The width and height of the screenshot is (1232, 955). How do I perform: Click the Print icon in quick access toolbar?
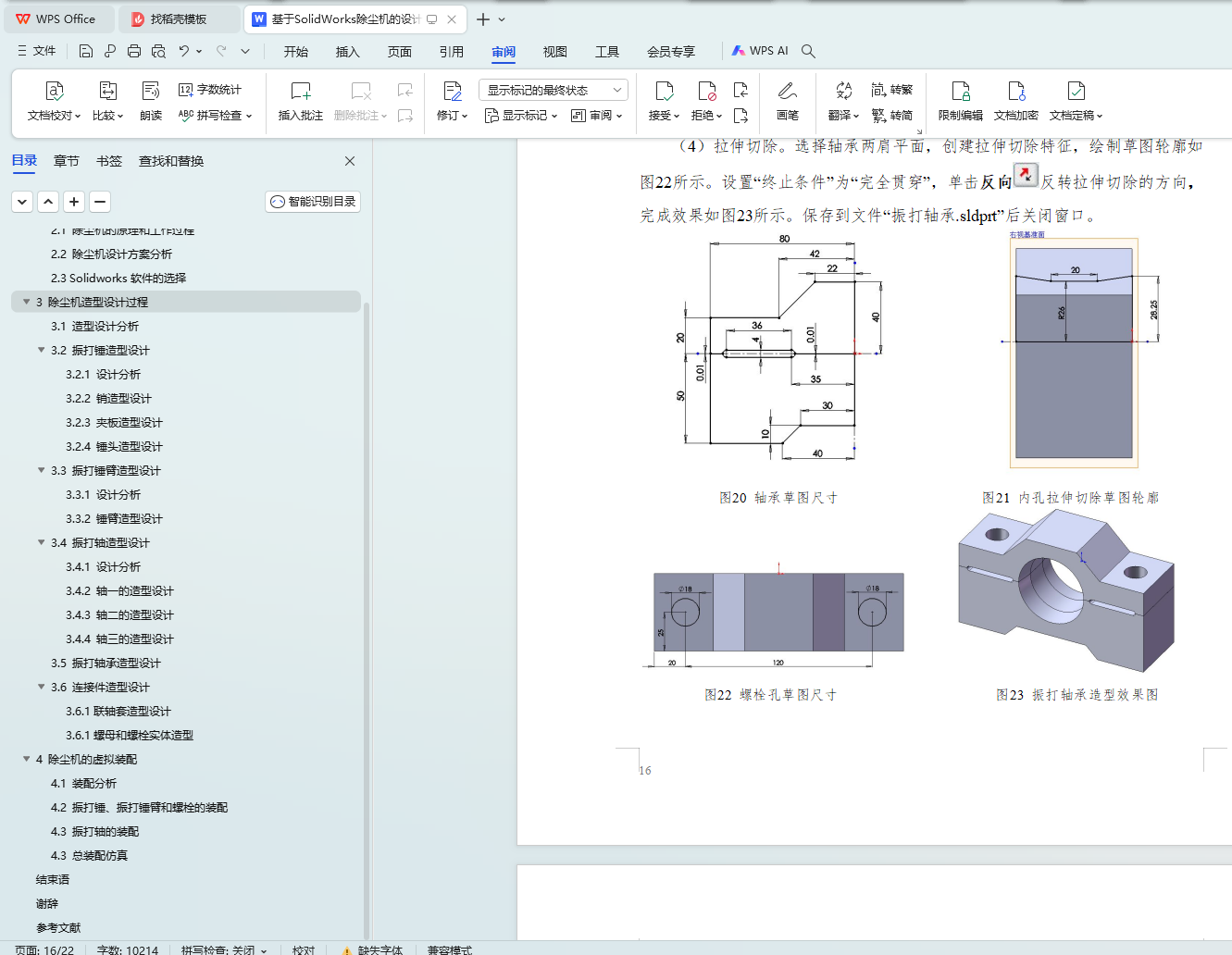click(134, 51)
